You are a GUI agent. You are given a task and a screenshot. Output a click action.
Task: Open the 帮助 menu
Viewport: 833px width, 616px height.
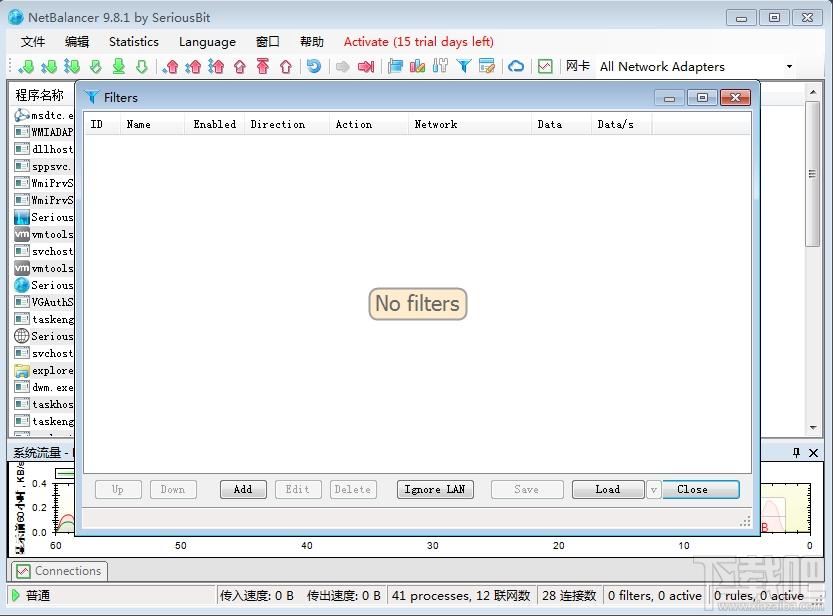(312, 41)
